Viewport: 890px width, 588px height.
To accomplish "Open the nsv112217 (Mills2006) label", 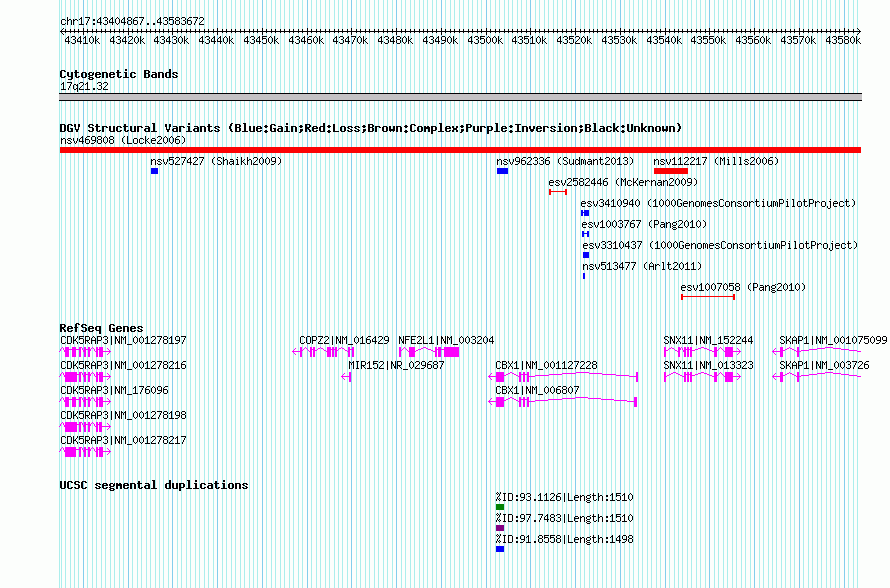I will tap(716, 161).
